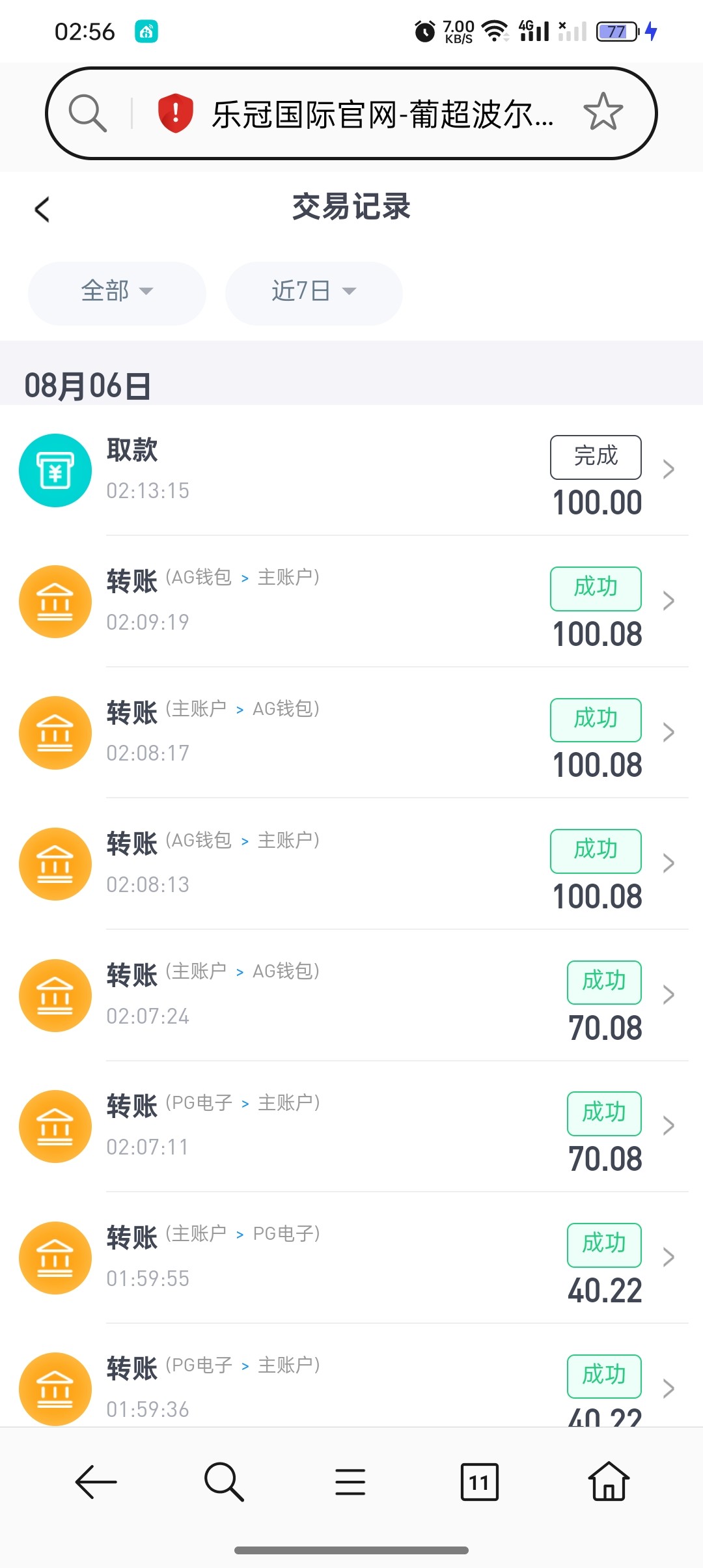
Task: Tap the search magnifier in address bar
Action: tap(87, 113)
